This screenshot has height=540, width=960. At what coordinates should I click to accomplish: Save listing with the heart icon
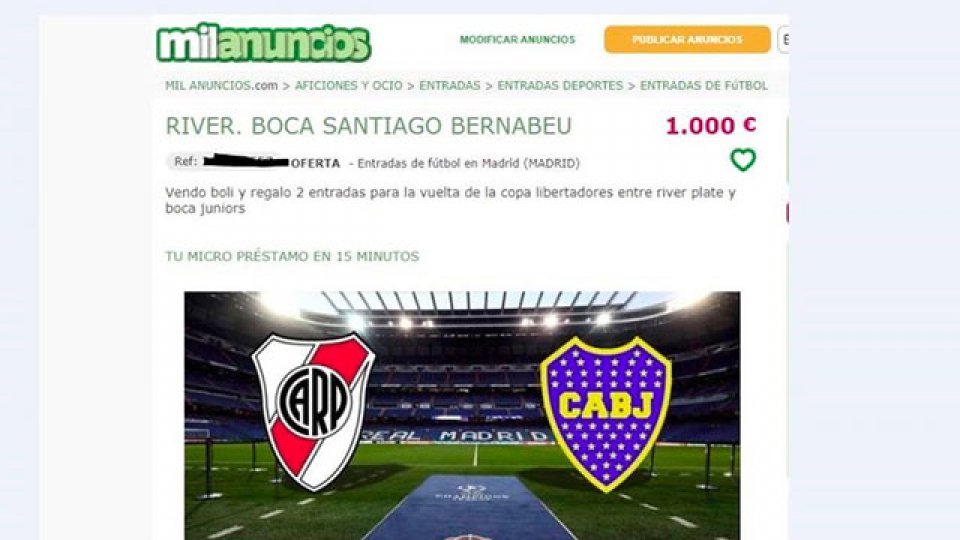tap(743, 160)
